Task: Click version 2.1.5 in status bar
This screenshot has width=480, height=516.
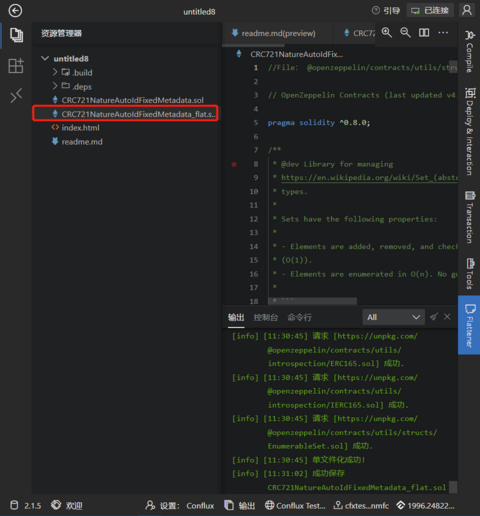Action: (26, 505)
